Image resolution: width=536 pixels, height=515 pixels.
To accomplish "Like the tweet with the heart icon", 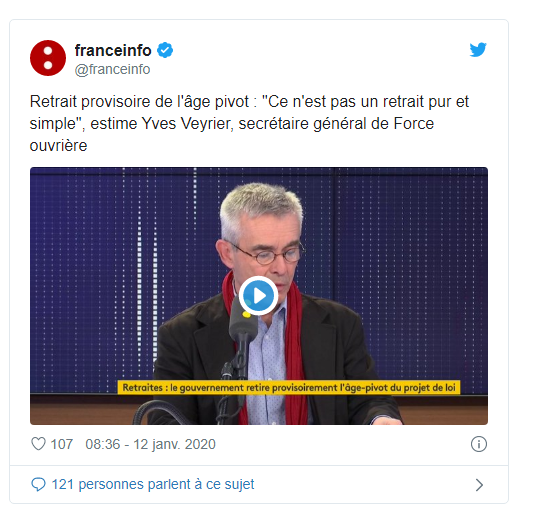I will [38, 444].
